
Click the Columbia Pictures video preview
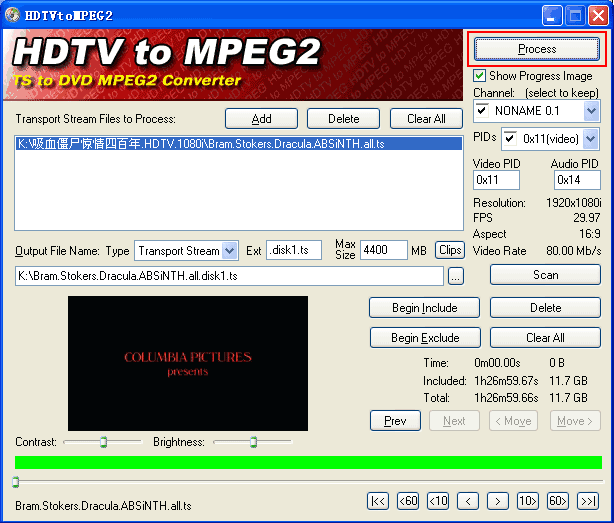tap(188, 363)
